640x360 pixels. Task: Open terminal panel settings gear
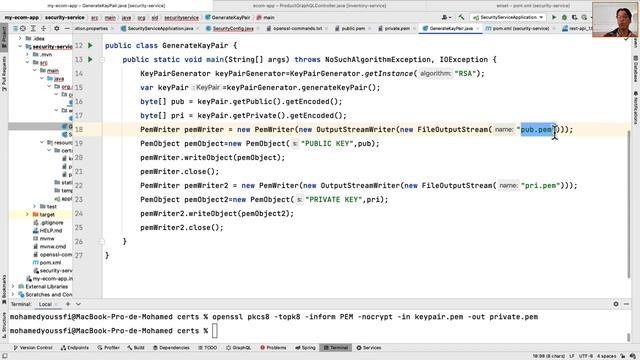pyautogui.click(x=616, y=304)
